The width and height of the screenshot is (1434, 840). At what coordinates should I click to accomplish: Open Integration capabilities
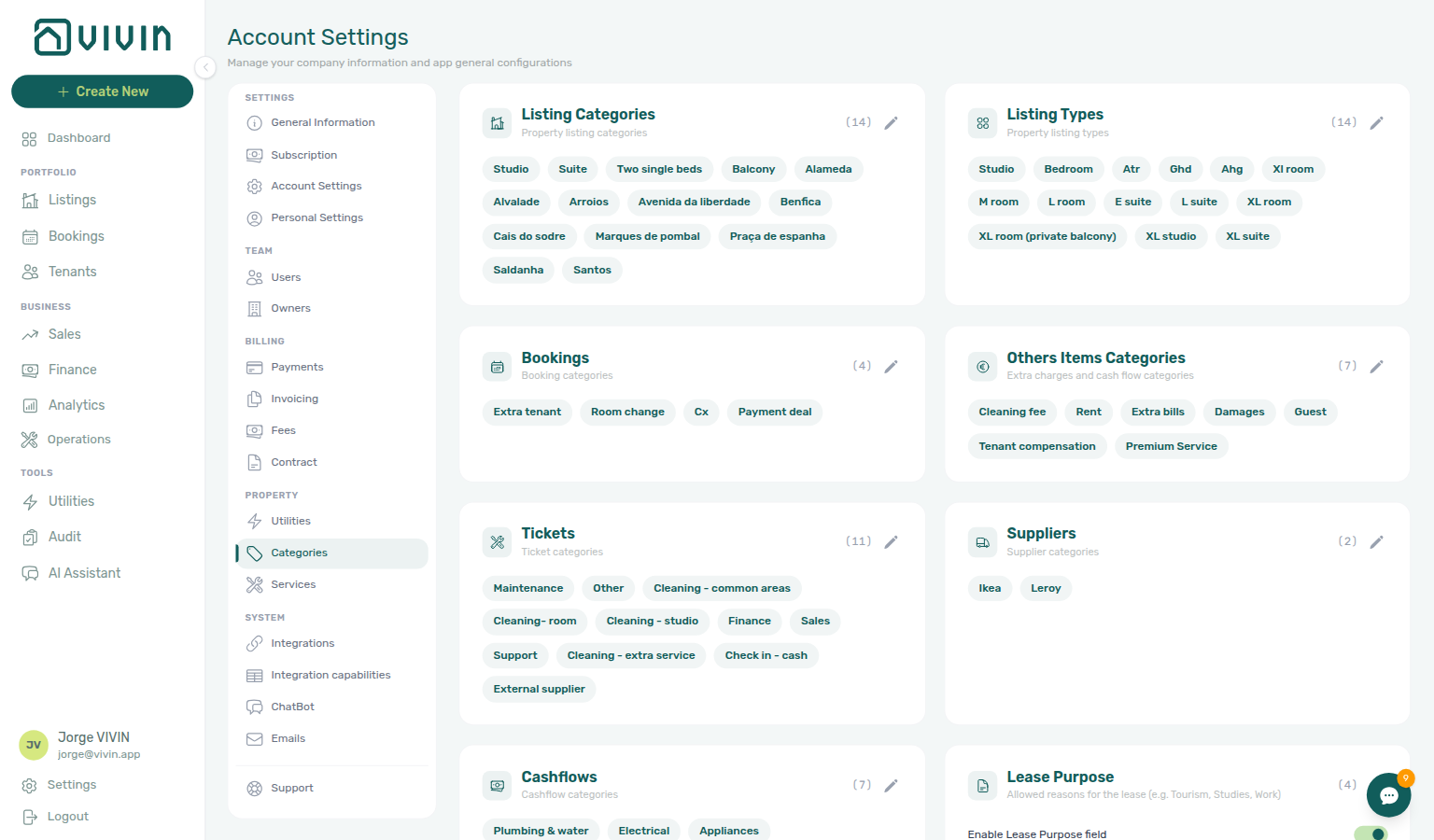pos(331,676)
